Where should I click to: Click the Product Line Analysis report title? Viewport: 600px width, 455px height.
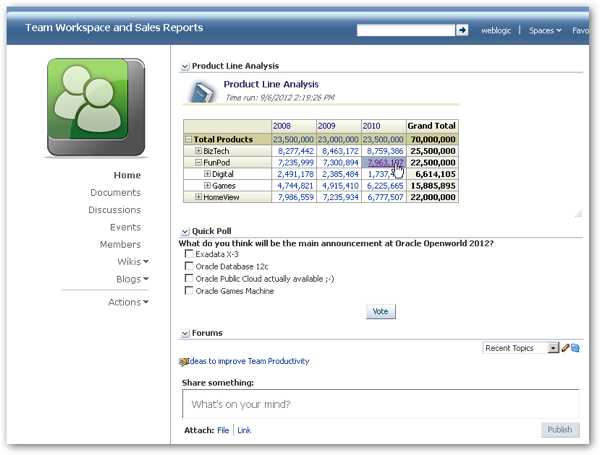coord(271,84)
